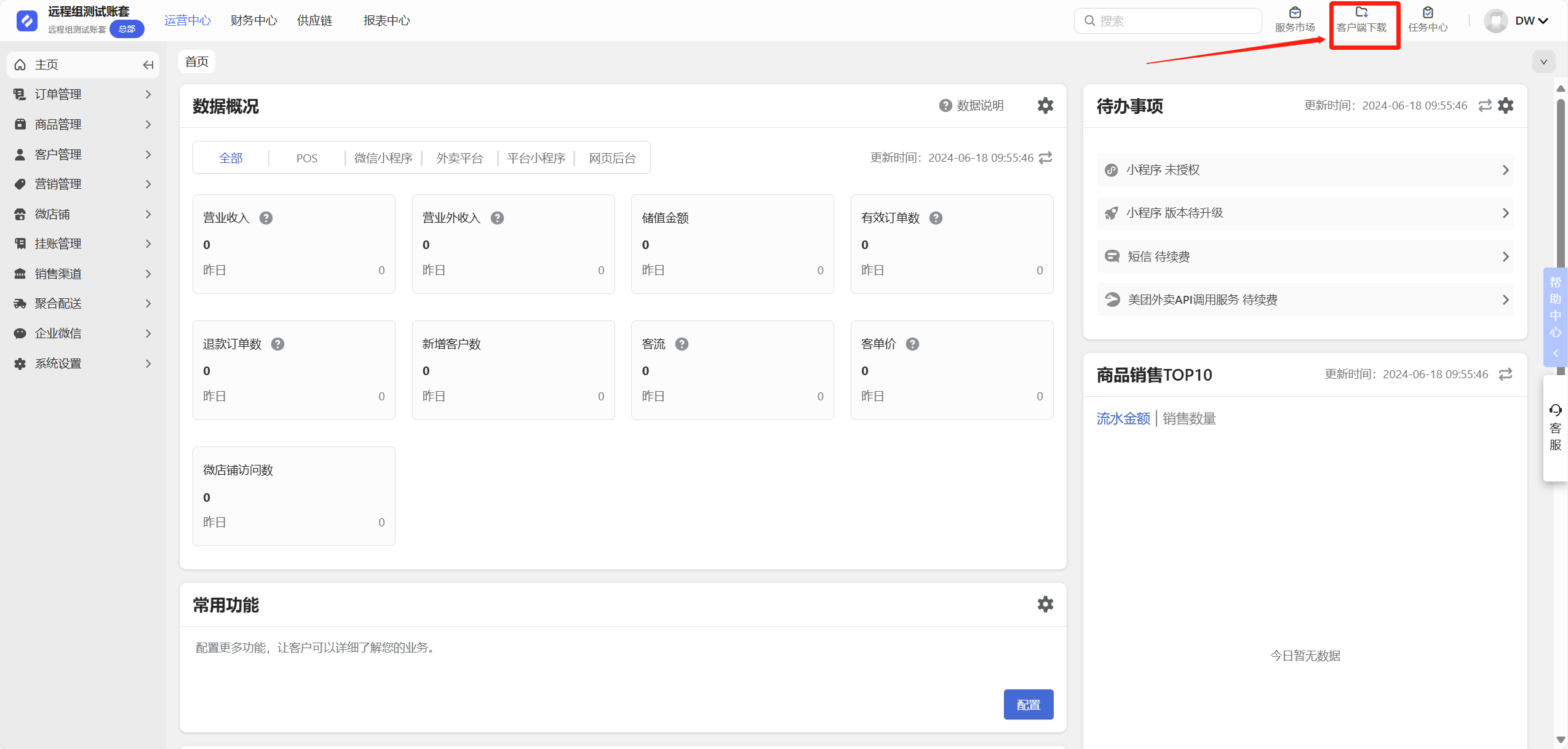Image resolution: width=1568 pixels, height=749 pixels.
Task: Refresh the 待办事项 panel data
Action: pos(1485,105)
